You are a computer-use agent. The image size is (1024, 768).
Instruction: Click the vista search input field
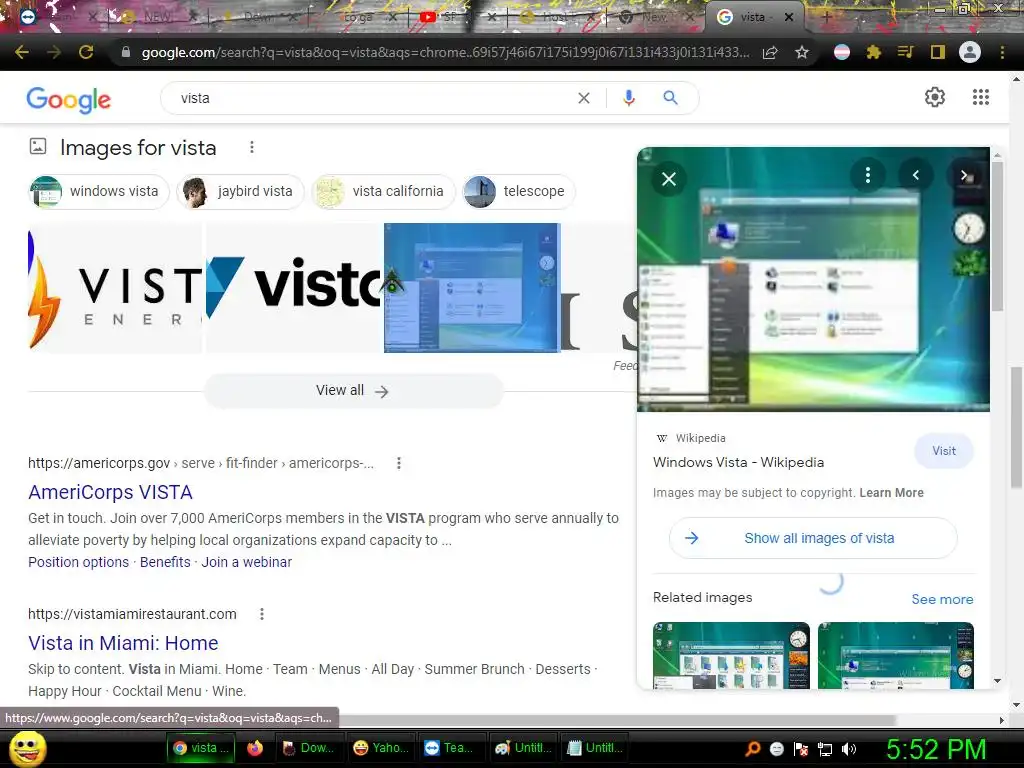[x=376, y=98]
